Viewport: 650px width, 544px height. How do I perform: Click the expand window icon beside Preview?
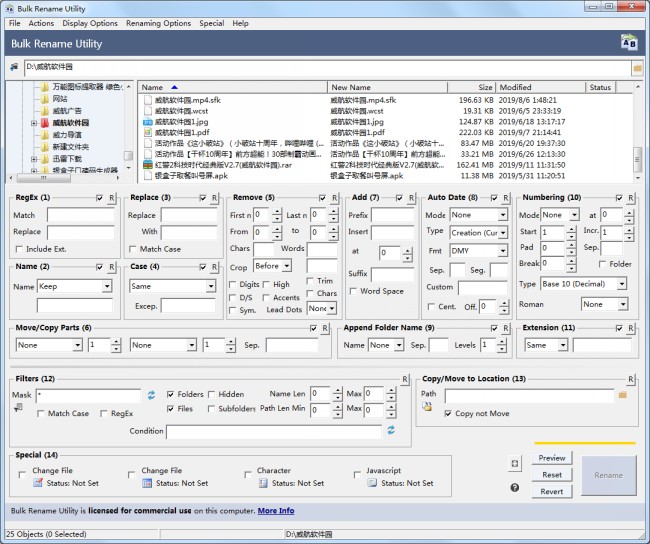(x=514, y=464)
